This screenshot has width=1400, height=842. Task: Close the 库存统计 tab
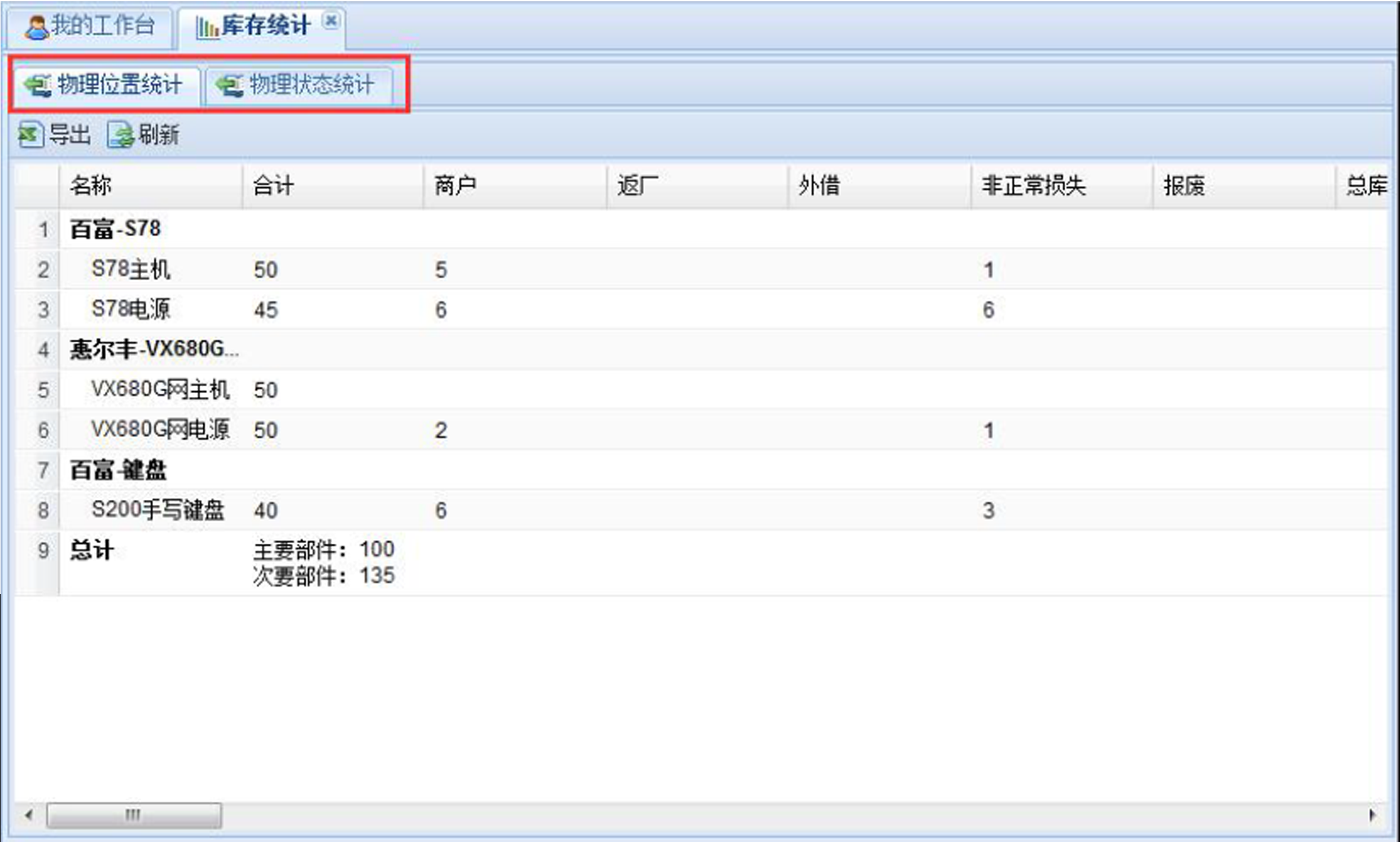[x=331, y=21]
